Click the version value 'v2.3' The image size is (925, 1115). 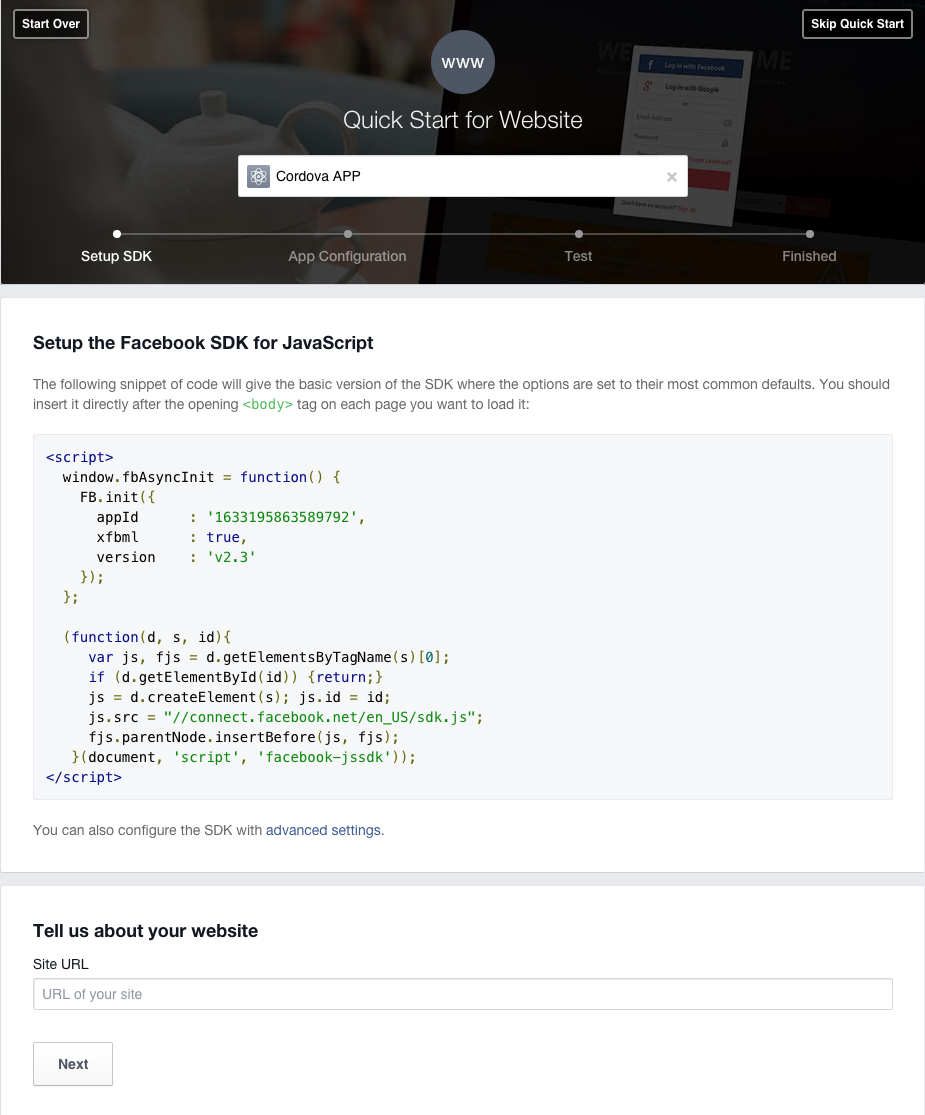tap(231, 557)
